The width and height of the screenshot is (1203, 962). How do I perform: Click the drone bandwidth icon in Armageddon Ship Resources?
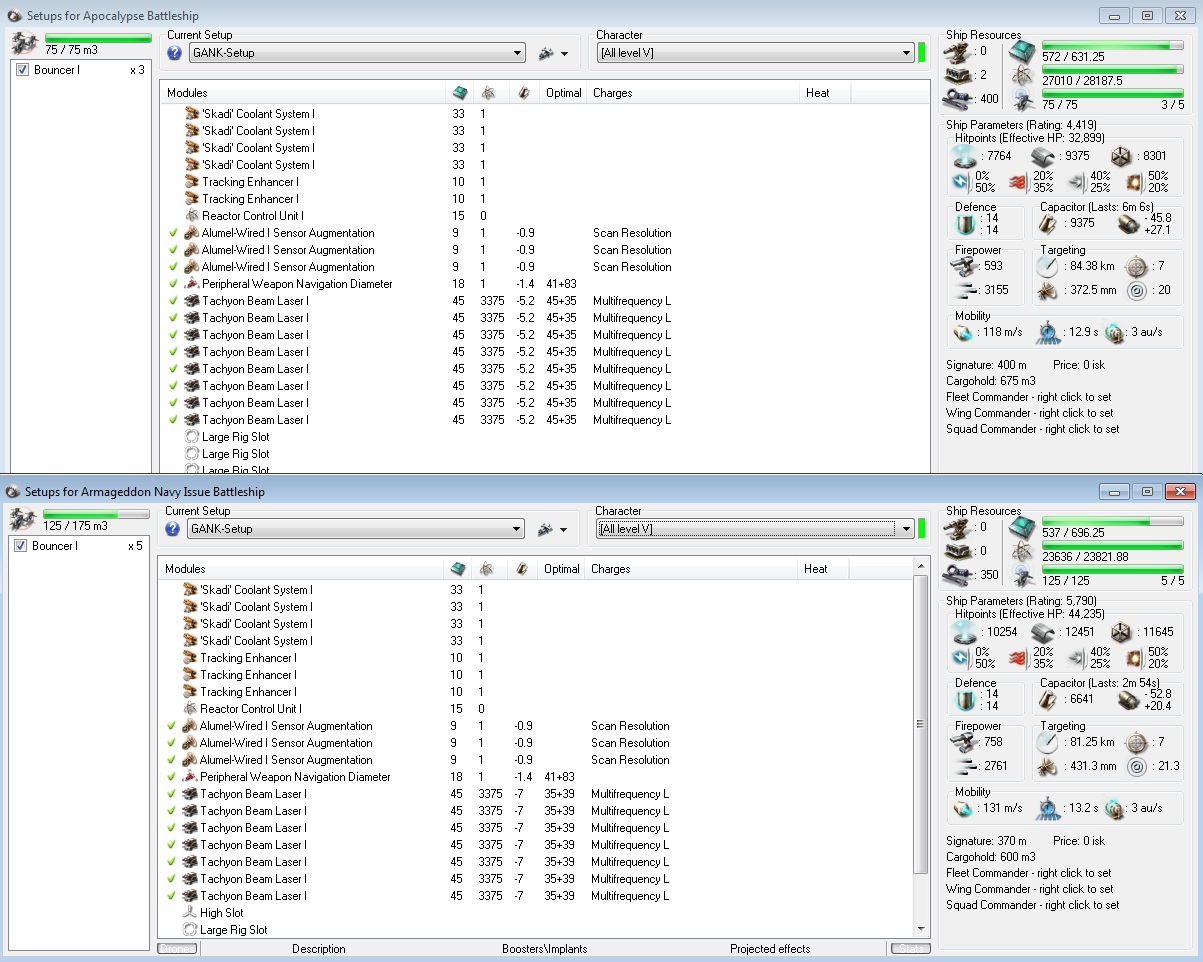click(x=1022, y=577)
